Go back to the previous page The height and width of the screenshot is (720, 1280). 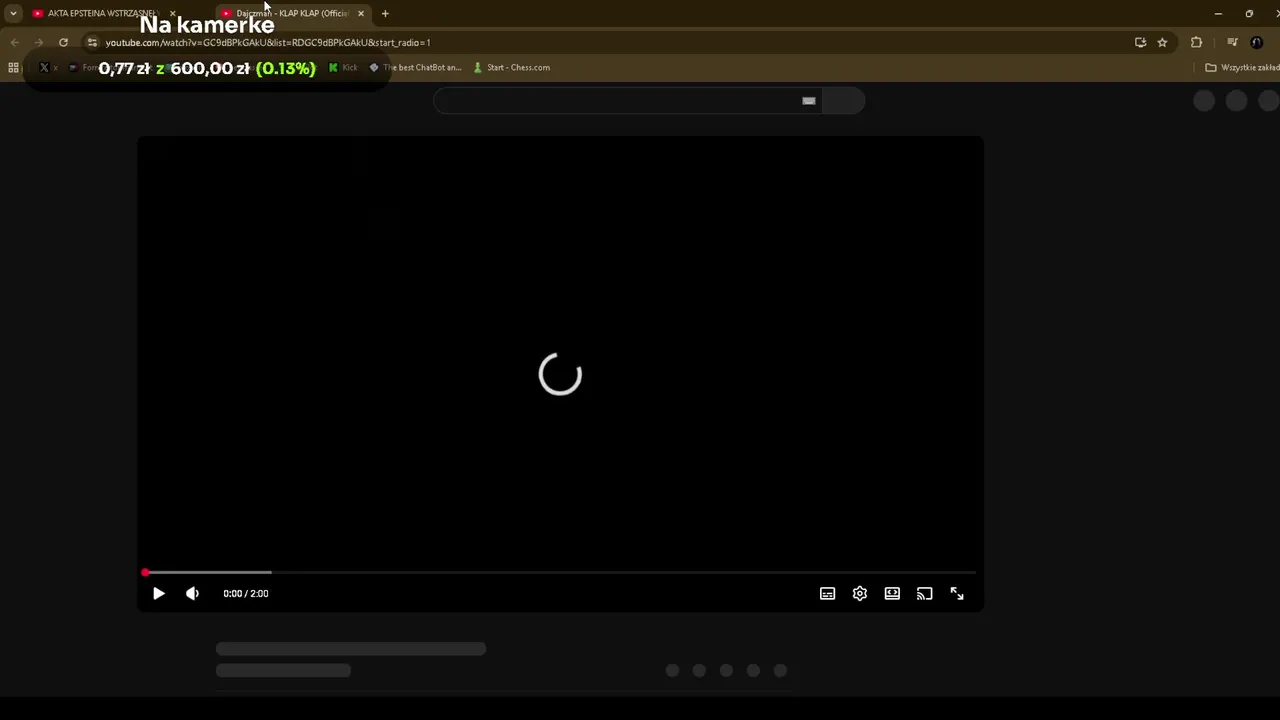pyautogui.click(x=14, y=42)
